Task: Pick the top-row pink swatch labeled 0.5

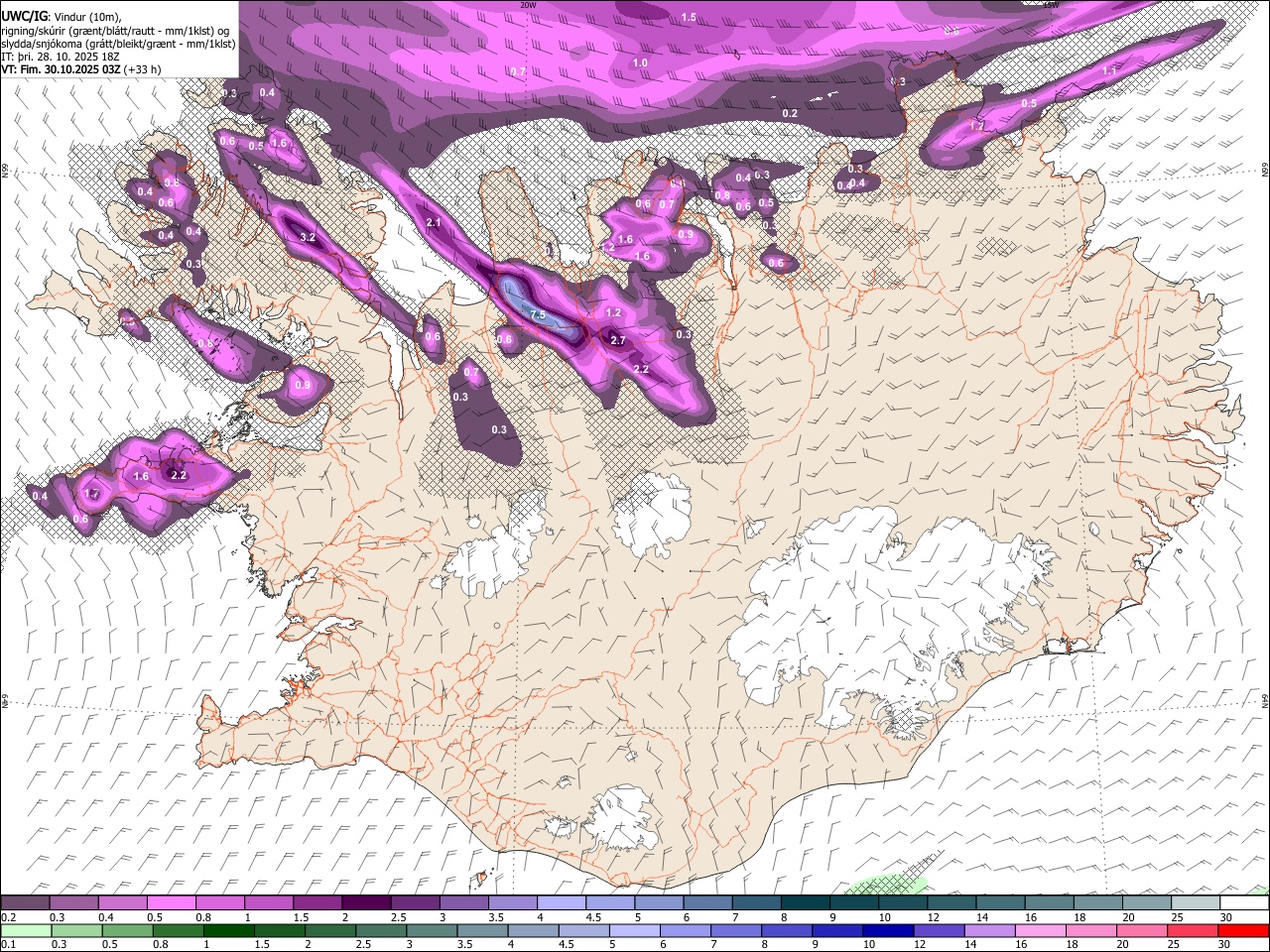Action: (171, 902)
